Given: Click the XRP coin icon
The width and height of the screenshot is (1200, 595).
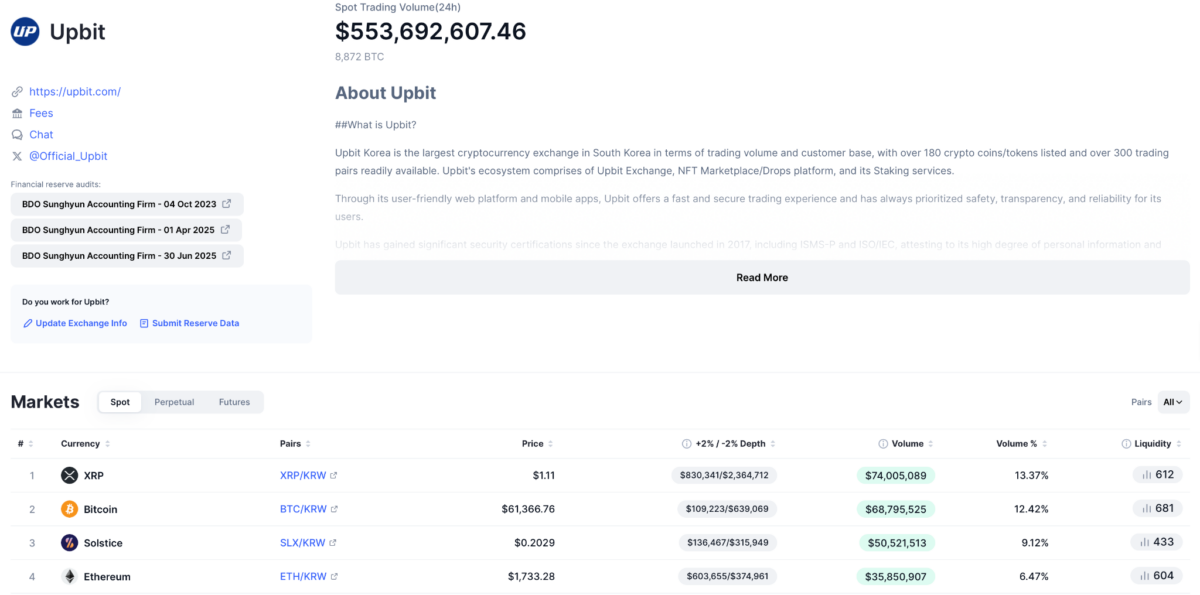Looking at the screenshot, I should [69, 475].
